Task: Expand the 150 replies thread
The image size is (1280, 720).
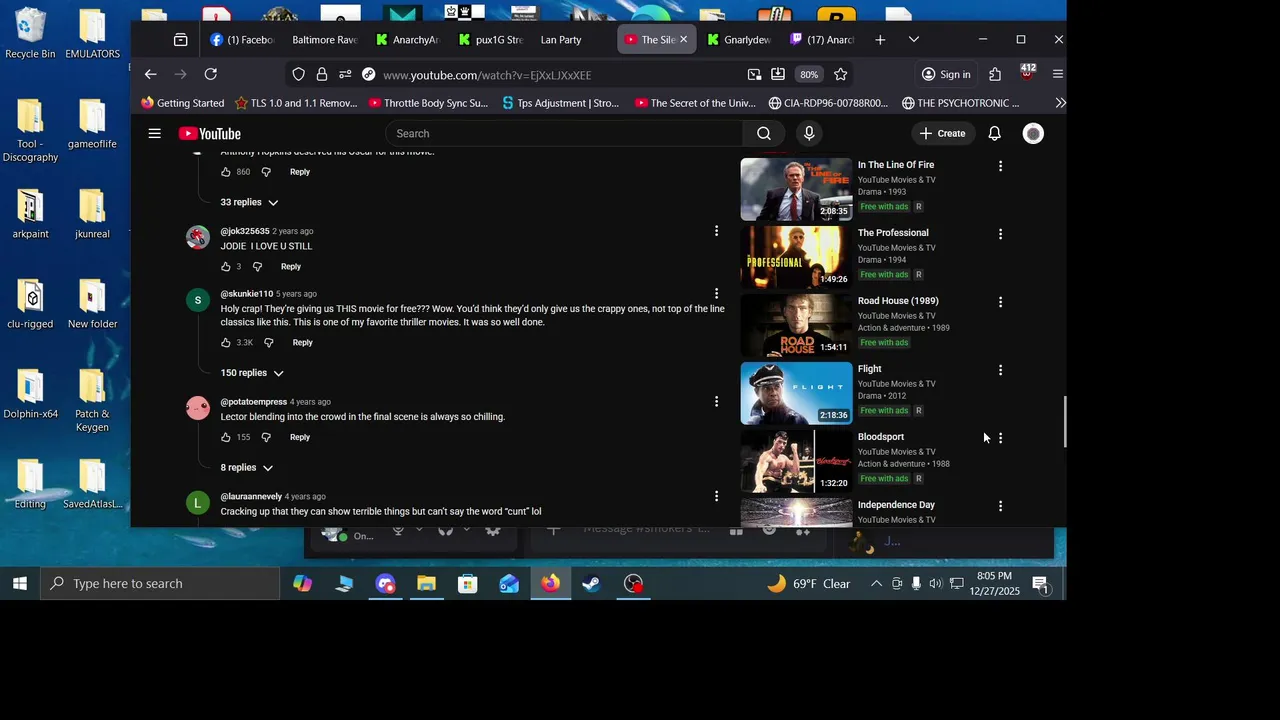Action: 252,373
